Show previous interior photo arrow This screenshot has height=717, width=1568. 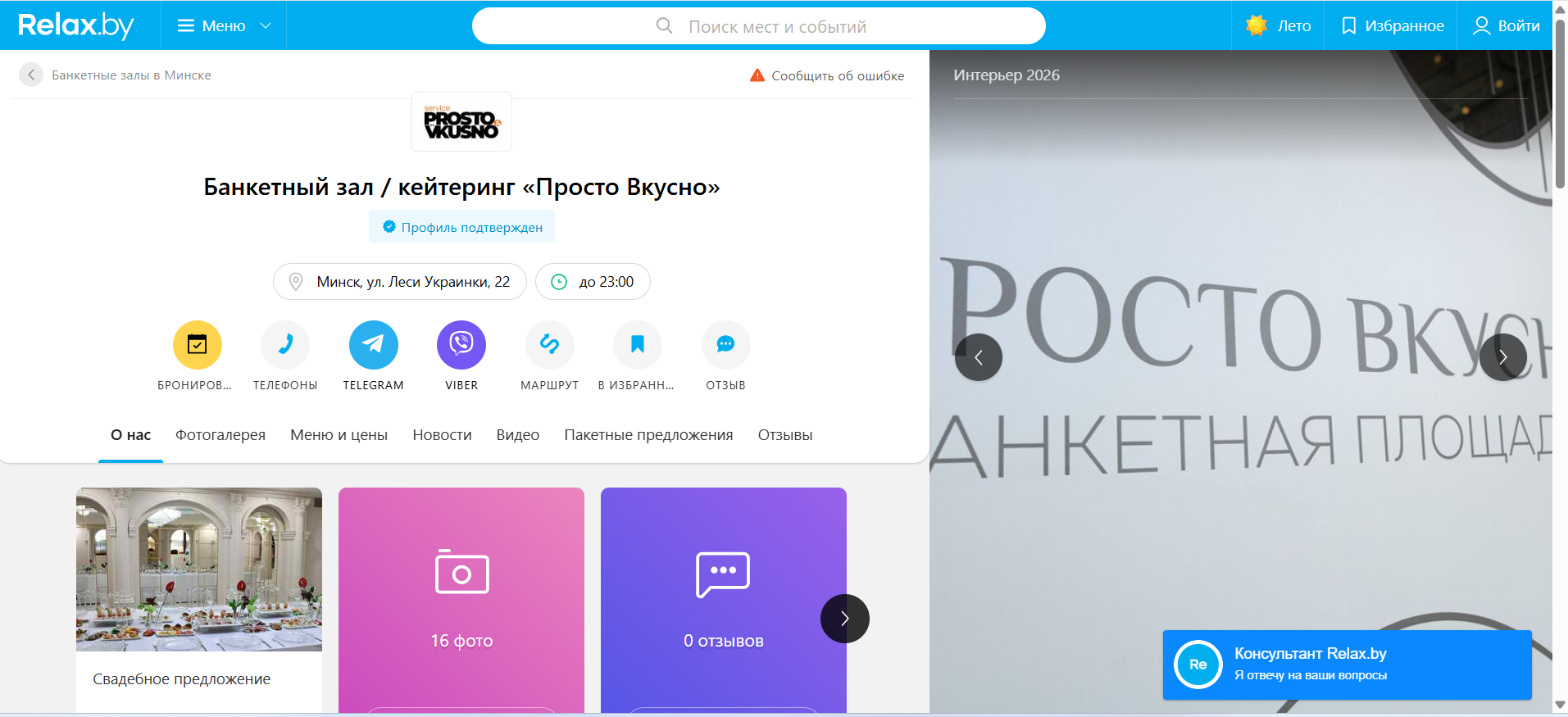tap(979, 357)
